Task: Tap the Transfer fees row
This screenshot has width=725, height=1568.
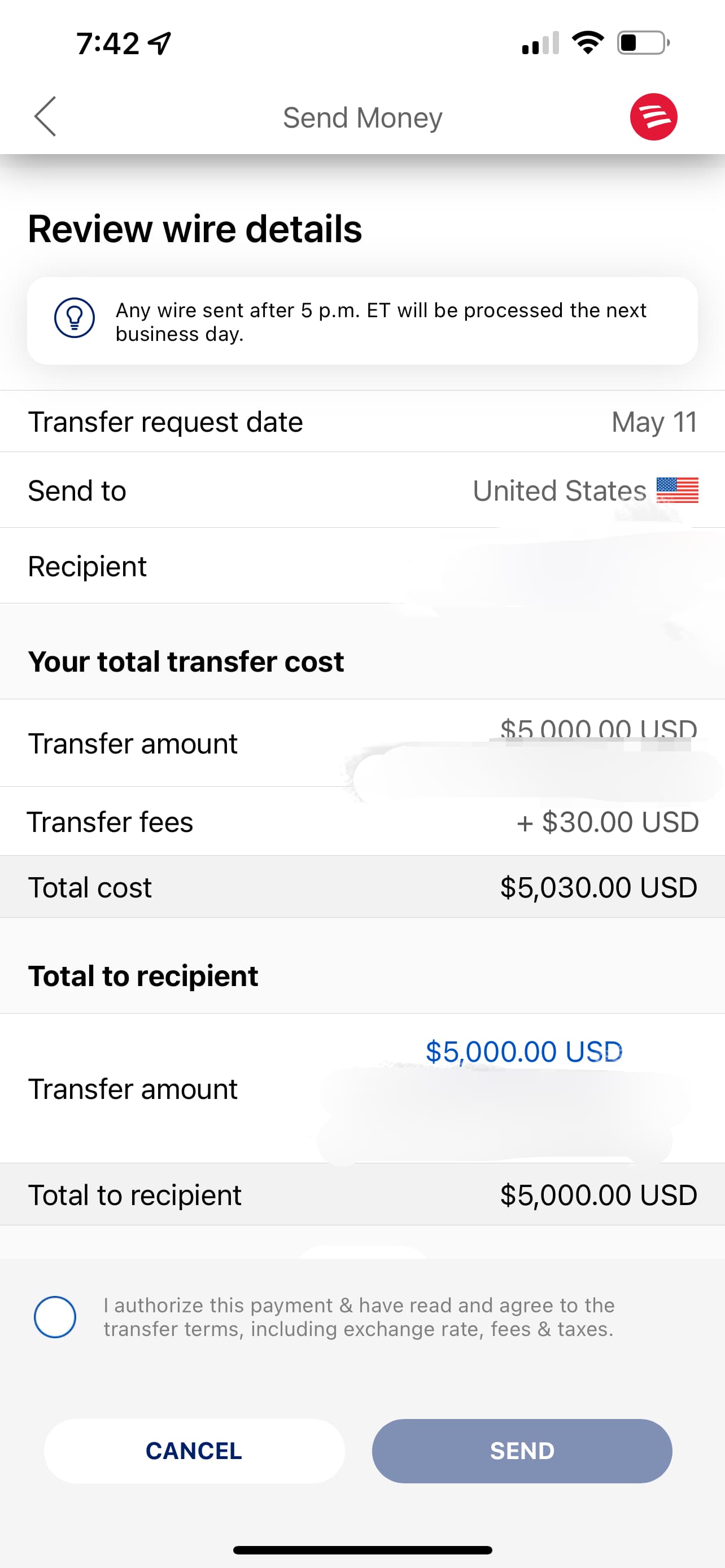Action: point(362,822)
